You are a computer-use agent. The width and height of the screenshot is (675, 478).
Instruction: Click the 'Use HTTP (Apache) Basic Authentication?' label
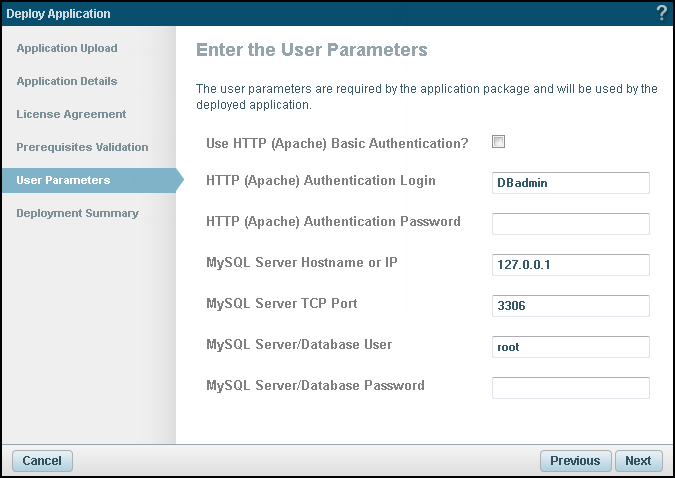[337, 143]
